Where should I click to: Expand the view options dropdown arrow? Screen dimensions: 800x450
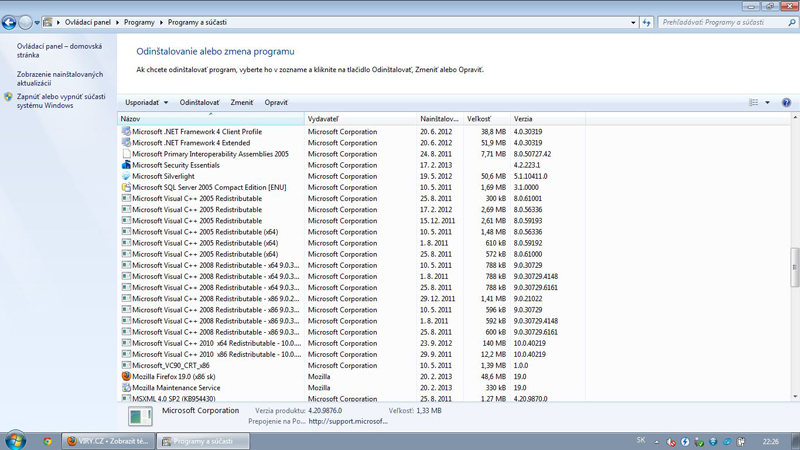pyautogui.click(x=767, y=103)
